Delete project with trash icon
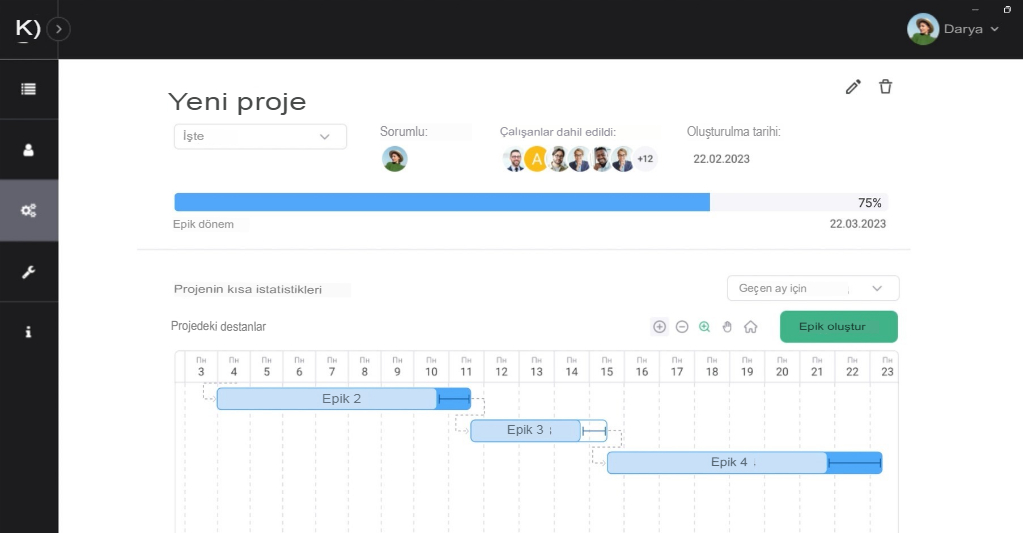 pos(885,87)
